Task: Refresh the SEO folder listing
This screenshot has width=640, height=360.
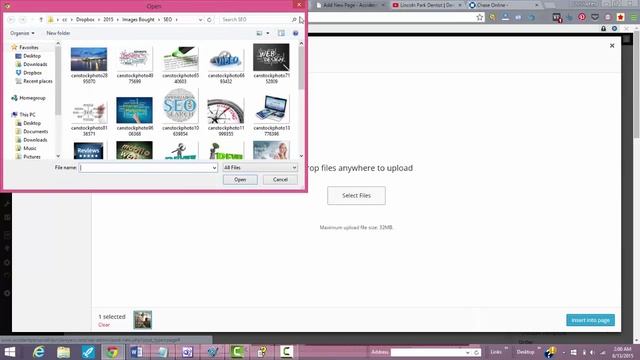Action: (209, 20)
